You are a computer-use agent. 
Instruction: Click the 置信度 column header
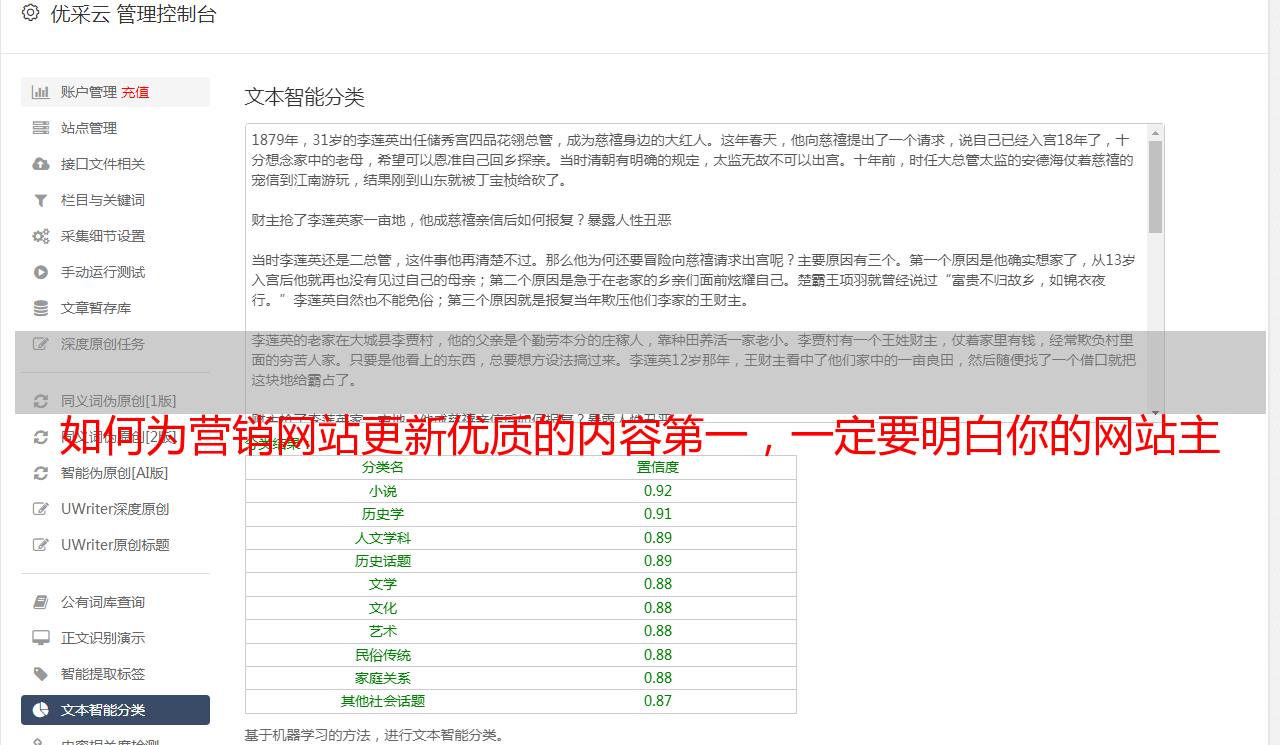tap(658, 467)
